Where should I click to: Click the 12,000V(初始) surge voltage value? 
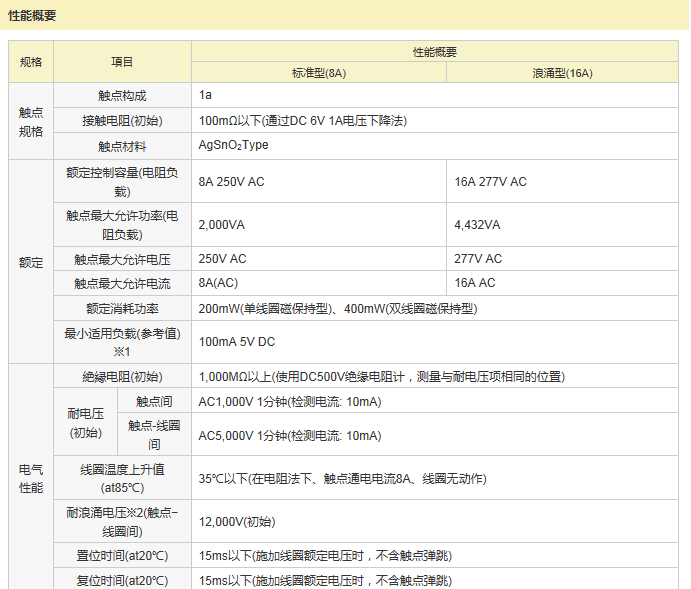236,522
